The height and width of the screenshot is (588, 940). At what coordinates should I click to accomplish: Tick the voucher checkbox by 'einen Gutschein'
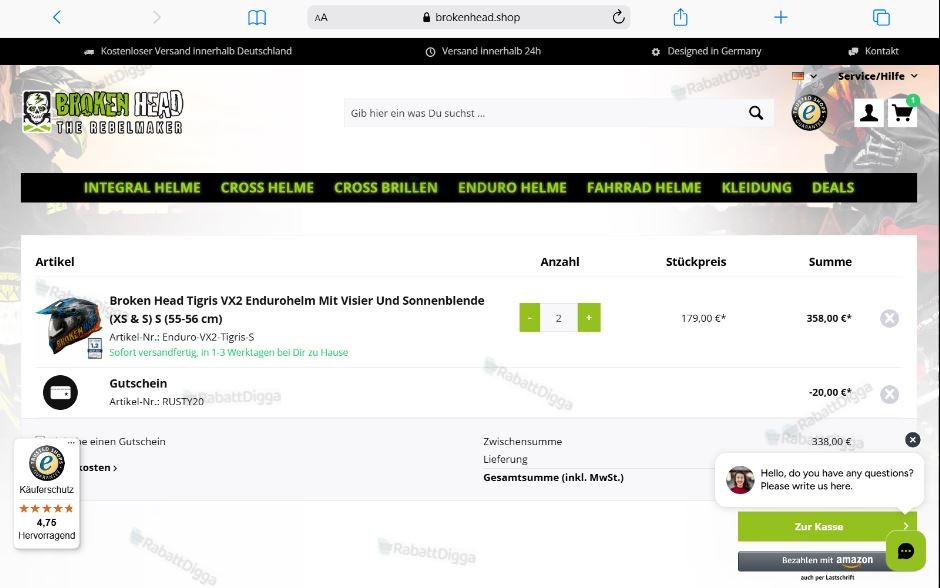(x=40, y=441)
